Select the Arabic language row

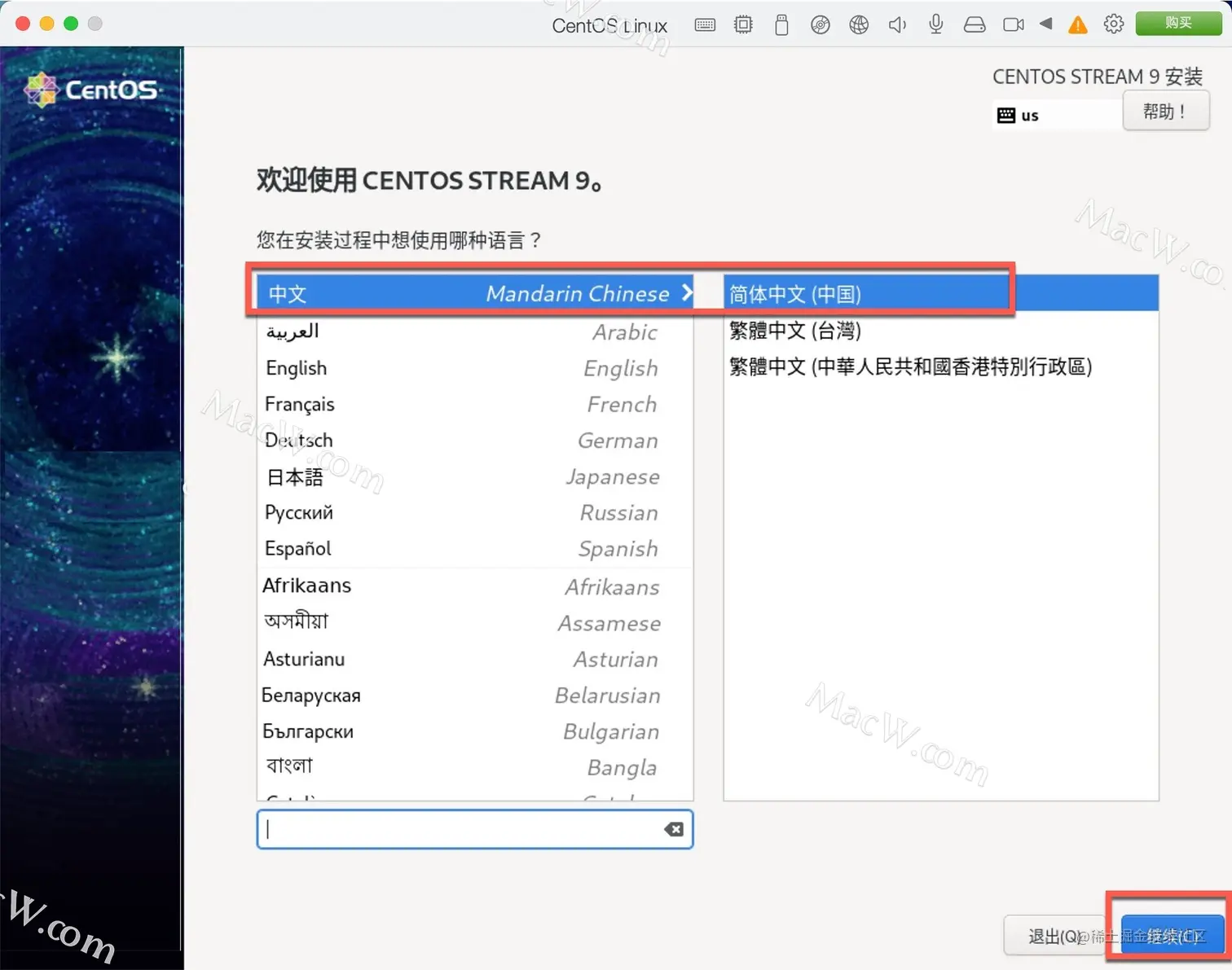coord(475,331)
